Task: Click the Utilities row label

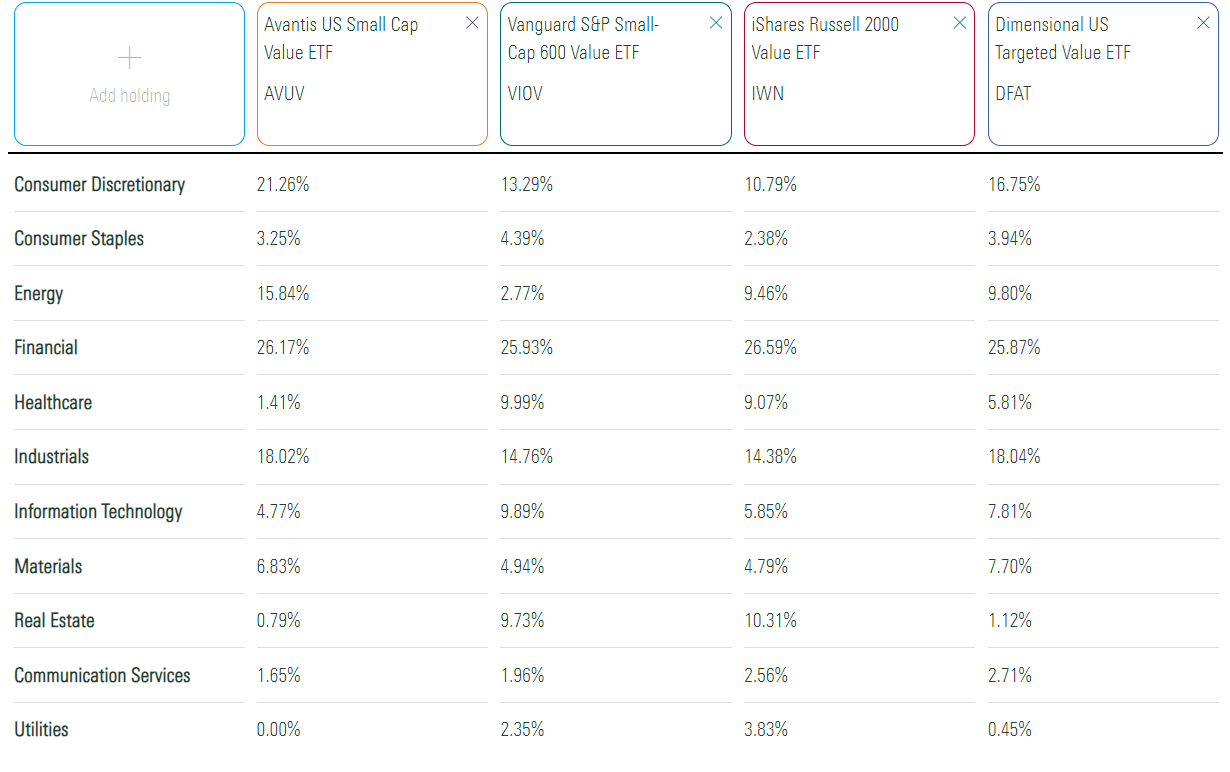Action: [40, 729]
